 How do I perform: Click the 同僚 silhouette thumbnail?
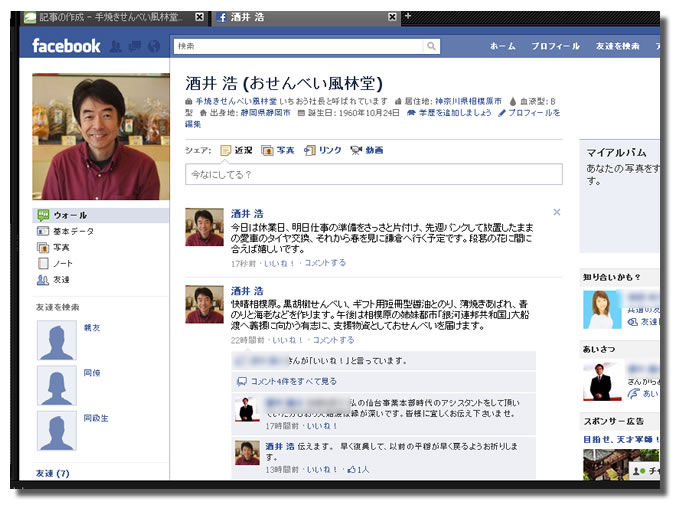pos(57,386)
